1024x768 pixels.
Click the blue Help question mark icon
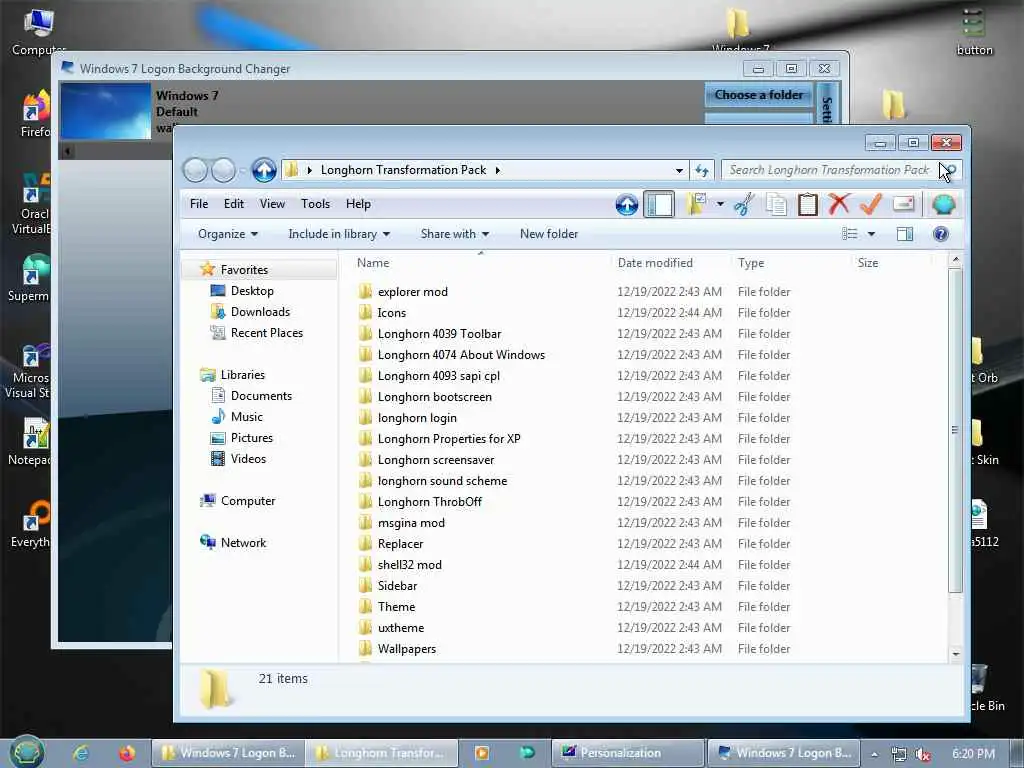pyautogui.click(x=940, y=234)
